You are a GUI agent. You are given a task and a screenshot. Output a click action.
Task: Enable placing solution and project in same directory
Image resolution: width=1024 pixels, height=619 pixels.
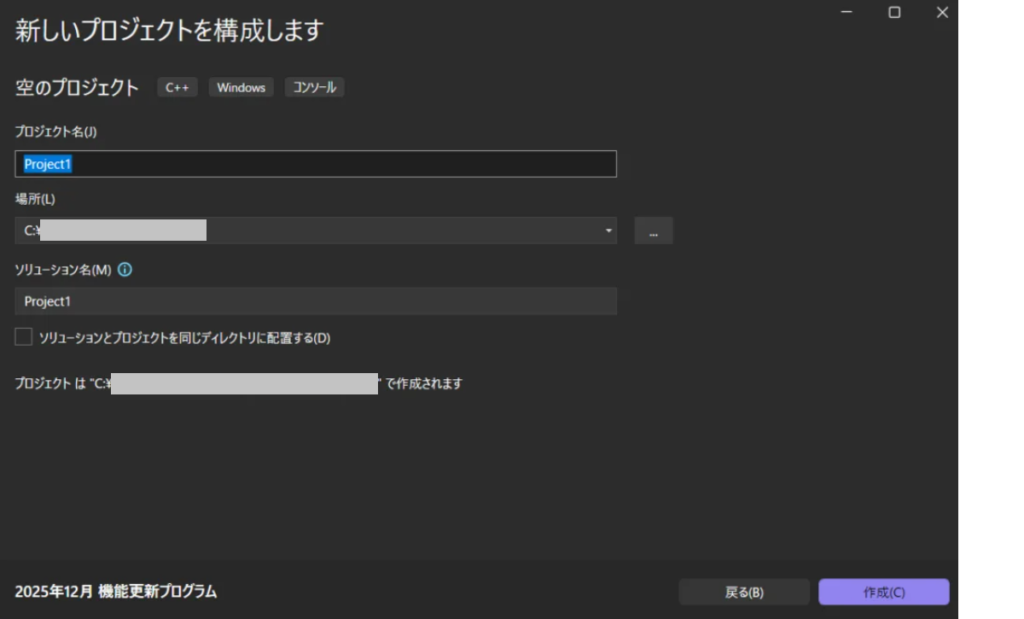[x=24, y=337]
